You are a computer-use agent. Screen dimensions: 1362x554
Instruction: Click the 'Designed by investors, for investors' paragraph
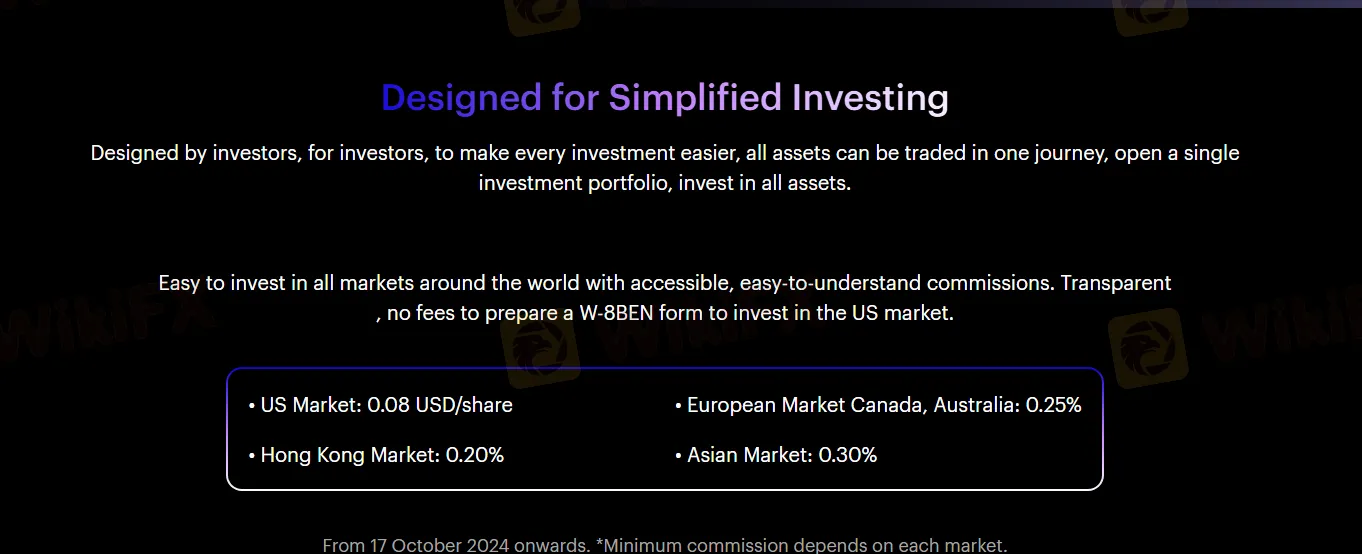pyautogui.click(x=665, y=169)
